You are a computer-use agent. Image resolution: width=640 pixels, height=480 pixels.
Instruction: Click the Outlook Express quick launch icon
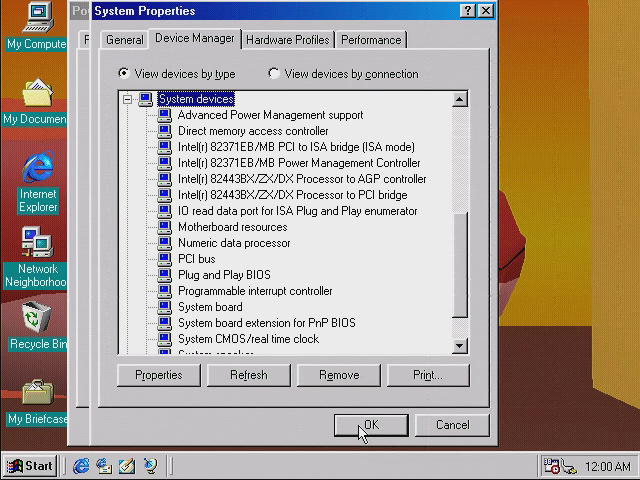pyautogui.click(x=104, y=466)
